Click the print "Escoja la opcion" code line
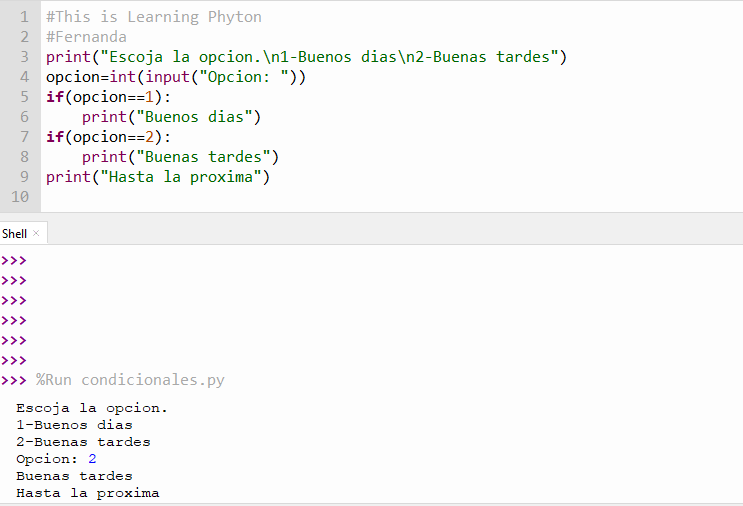Viewport: 743px width, 506px height. tap(306, 57)
